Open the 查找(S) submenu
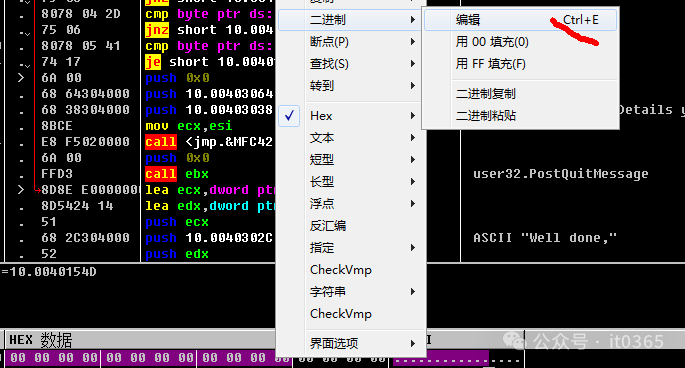The width and height of the screenshot is (685, 368). click(x=351, y=64)
